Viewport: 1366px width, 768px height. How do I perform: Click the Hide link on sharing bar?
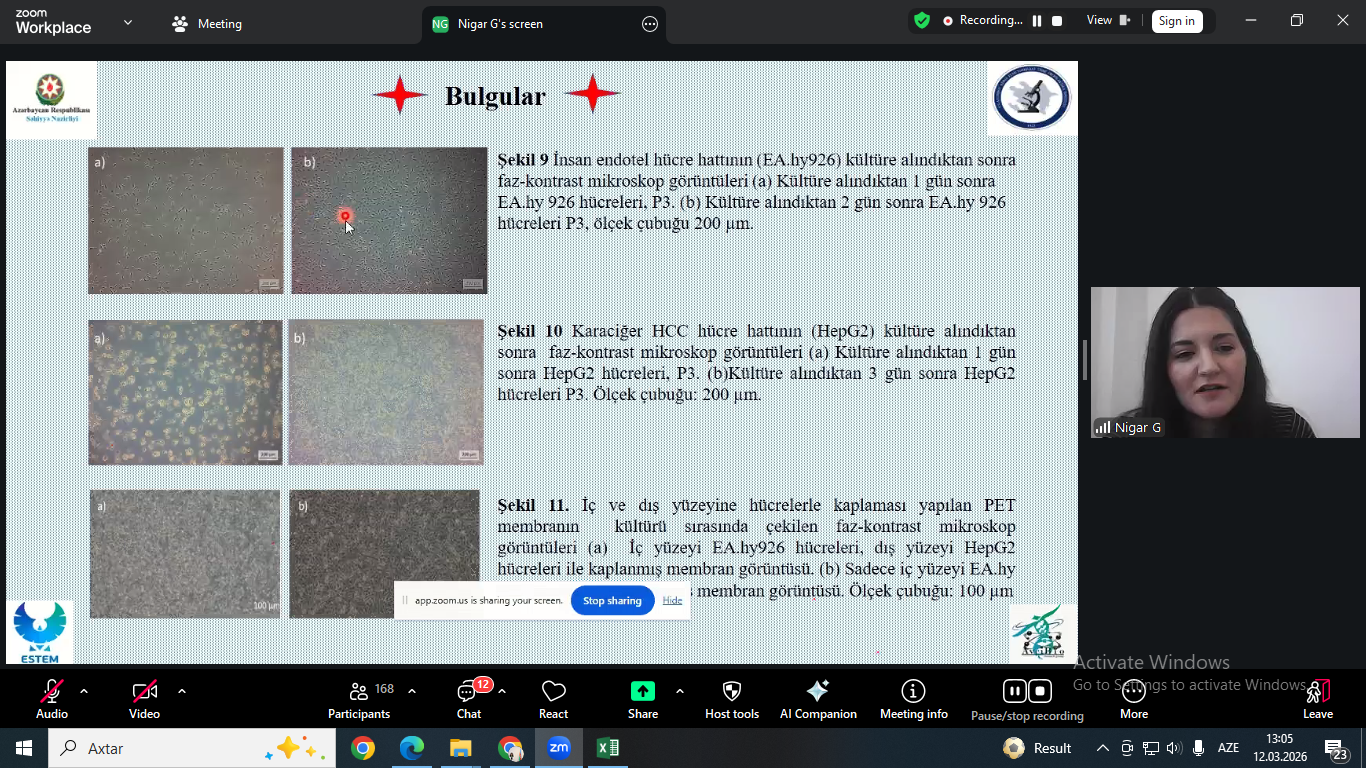(x=672, y=601)
